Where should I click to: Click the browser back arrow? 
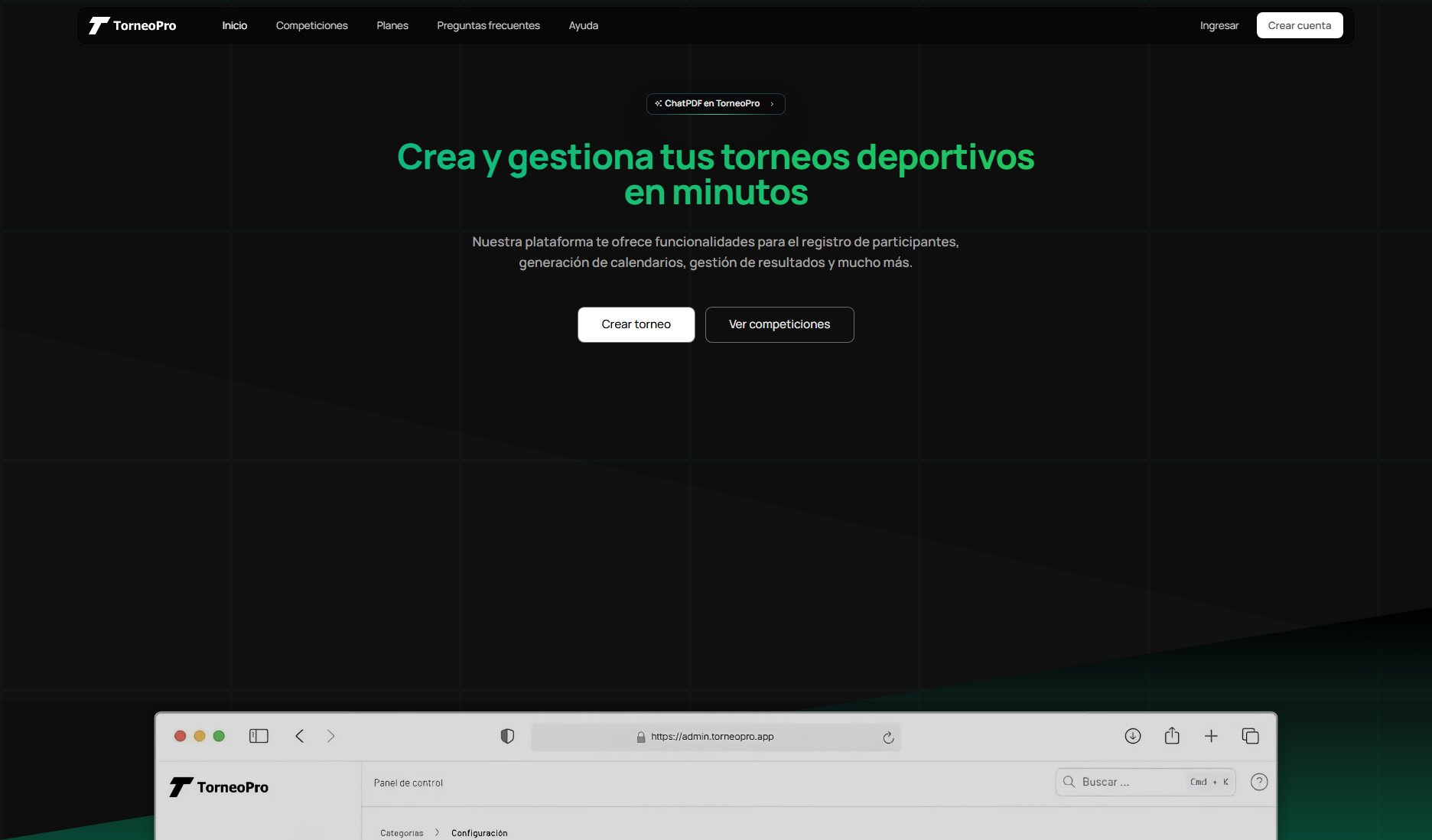point(299,735)
